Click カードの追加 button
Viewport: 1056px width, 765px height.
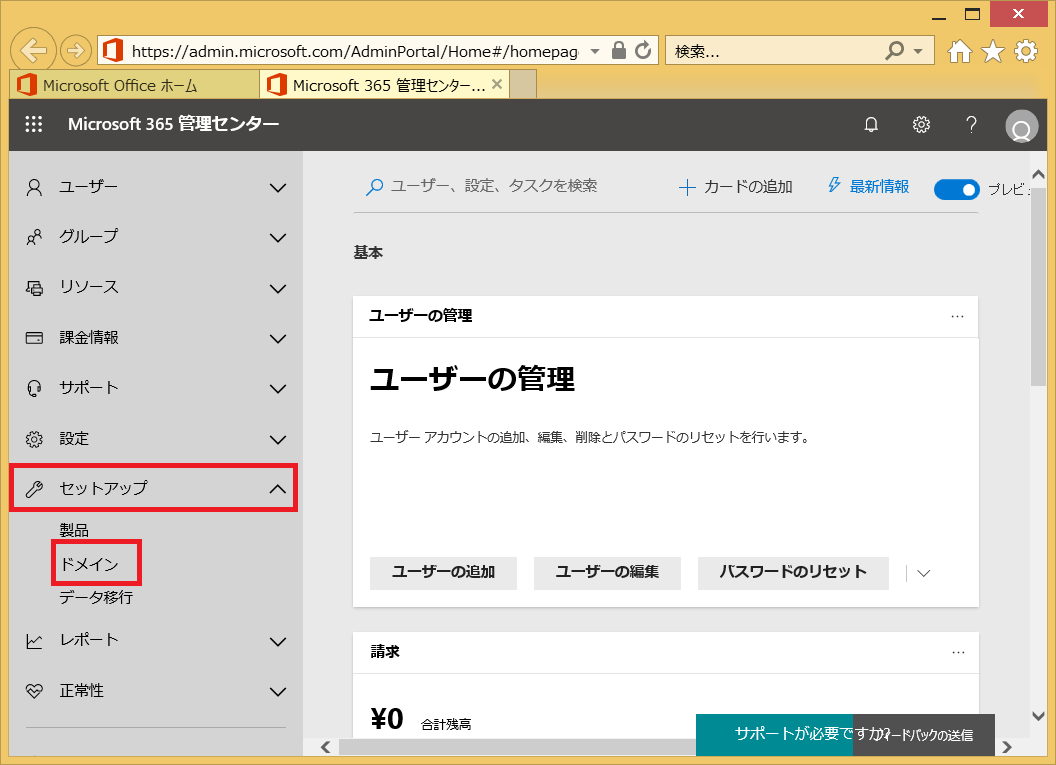[735, 187]
